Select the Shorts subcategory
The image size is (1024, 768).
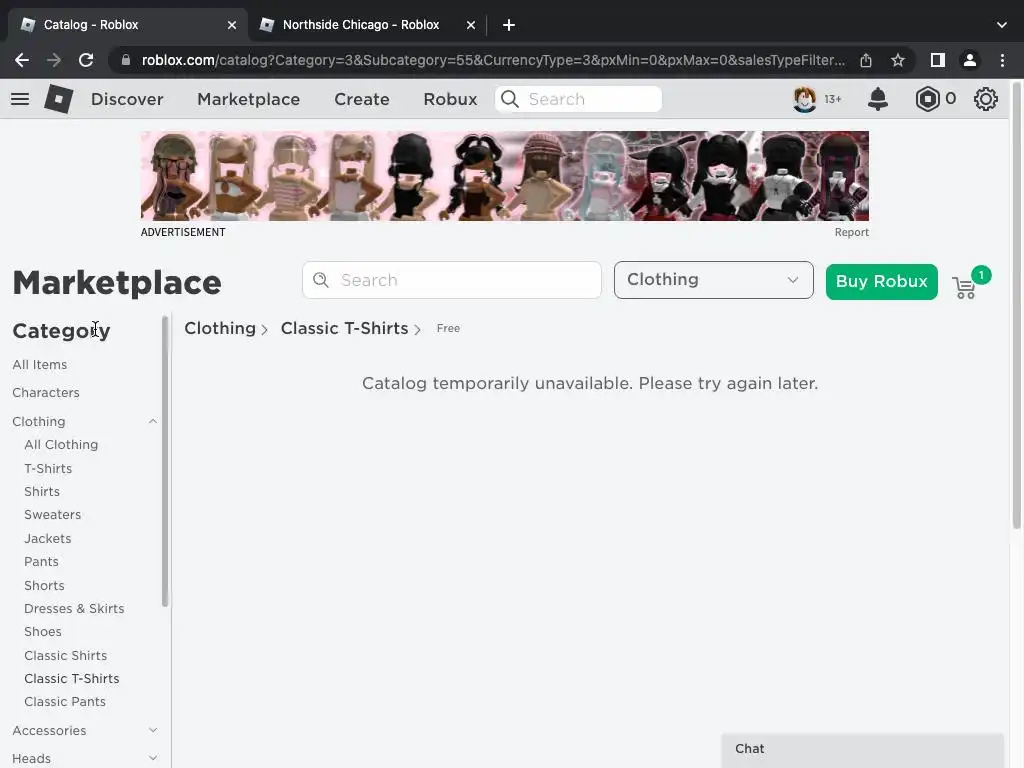[x=44, y=585]
